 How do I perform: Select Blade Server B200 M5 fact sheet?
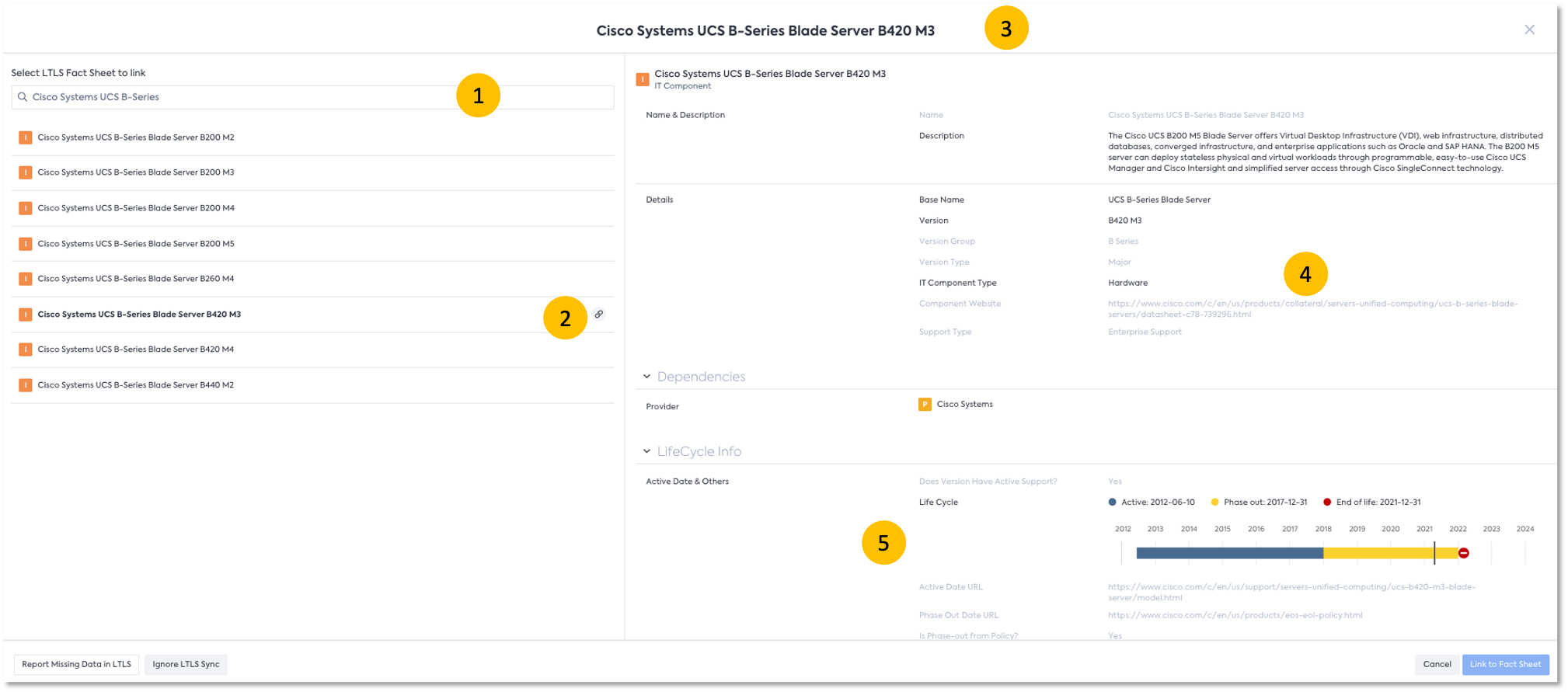[x=312, y=244]
